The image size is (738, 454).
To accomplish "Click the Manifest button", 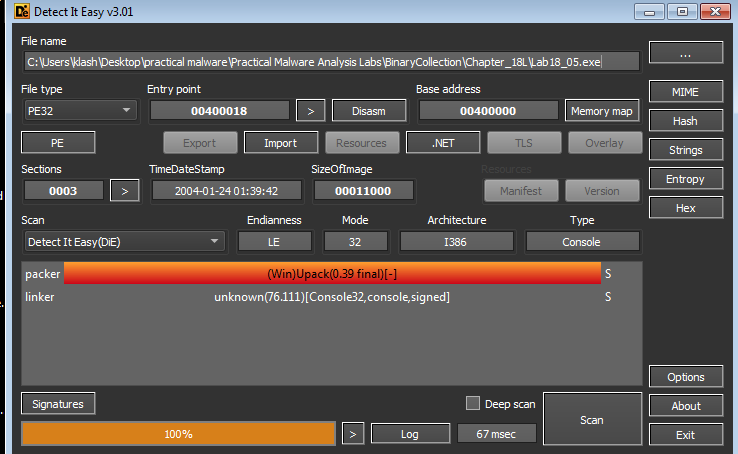I will click(x=521, y=191).
